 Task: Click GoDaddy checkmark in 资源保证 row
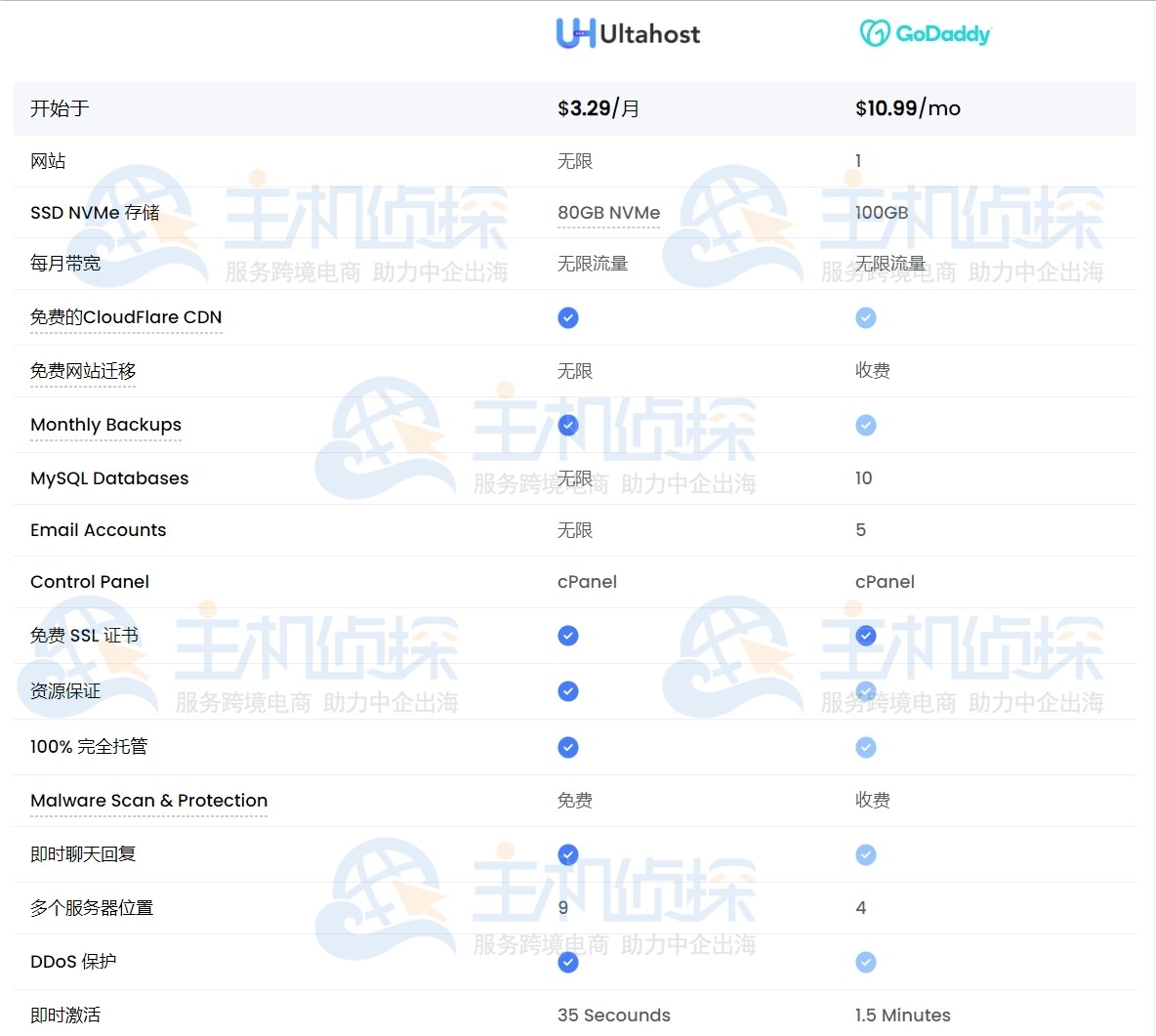[x=865, y=691]
